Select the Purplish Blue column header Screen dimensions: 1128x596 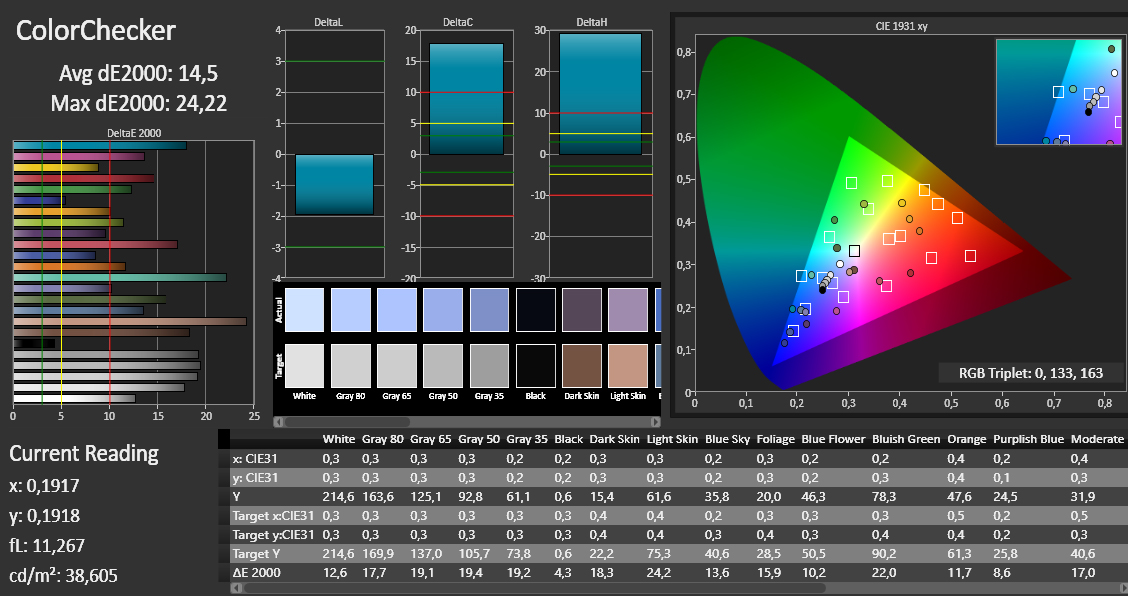(x=1028, y=439)
